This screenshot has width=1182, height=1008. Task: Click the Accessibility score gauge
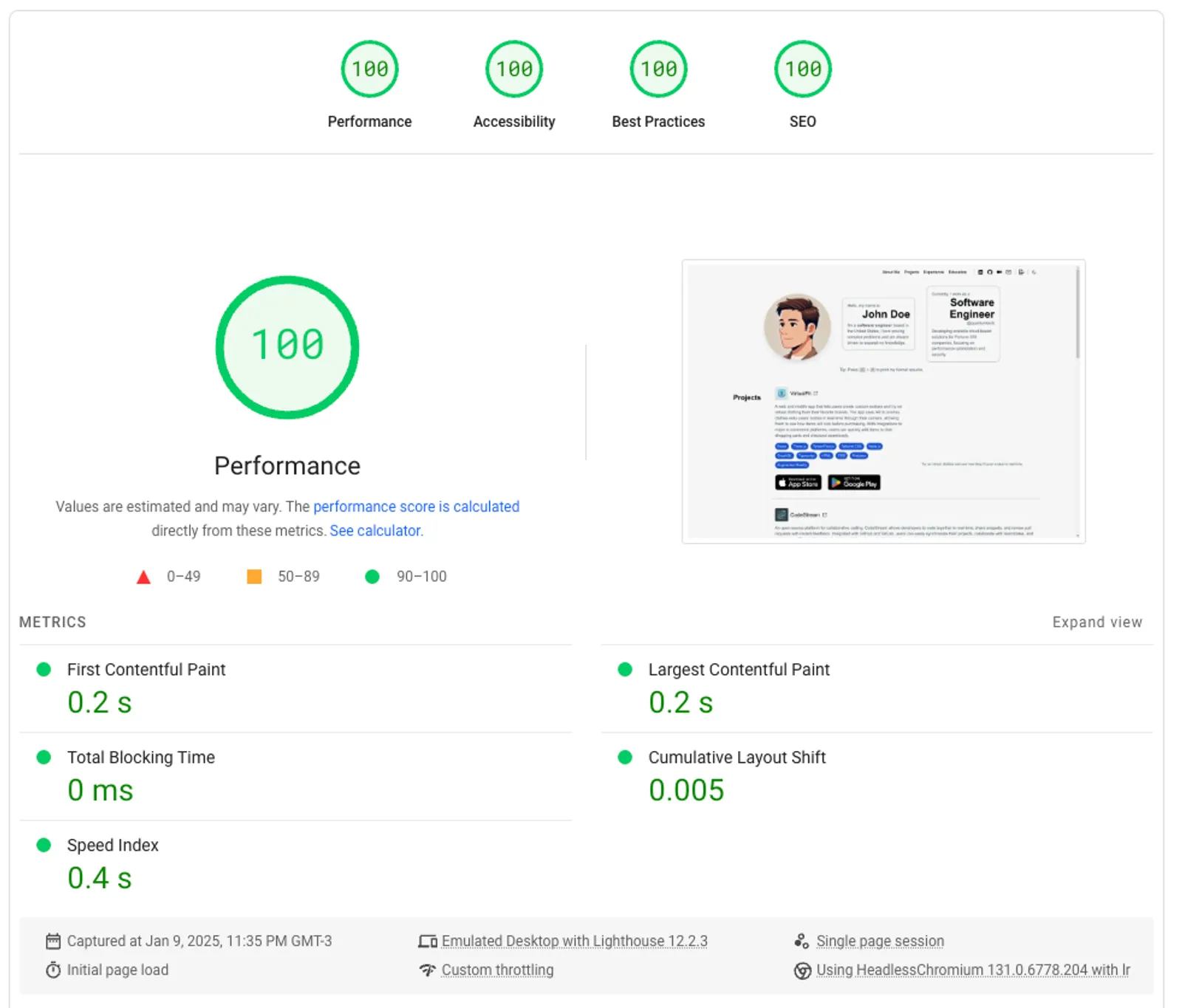coord(513,69)
